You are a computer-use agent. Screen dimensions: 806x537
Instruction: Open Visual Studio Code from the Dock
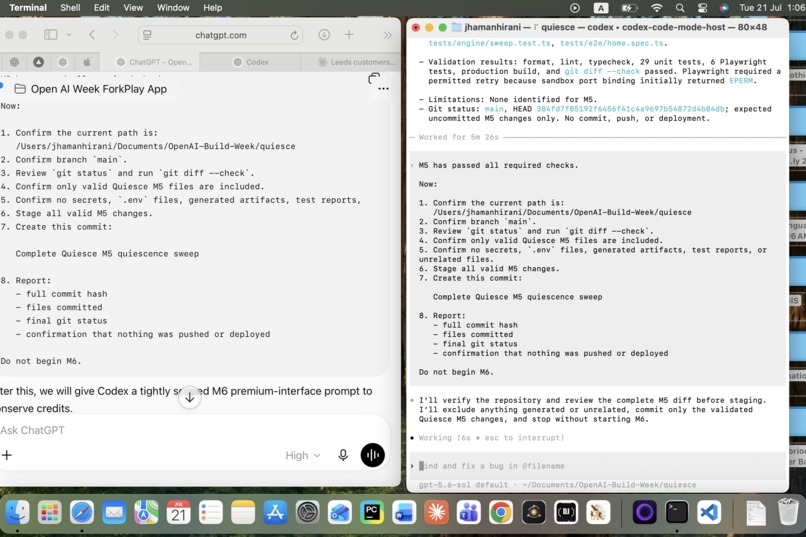[x=709, y=512]
